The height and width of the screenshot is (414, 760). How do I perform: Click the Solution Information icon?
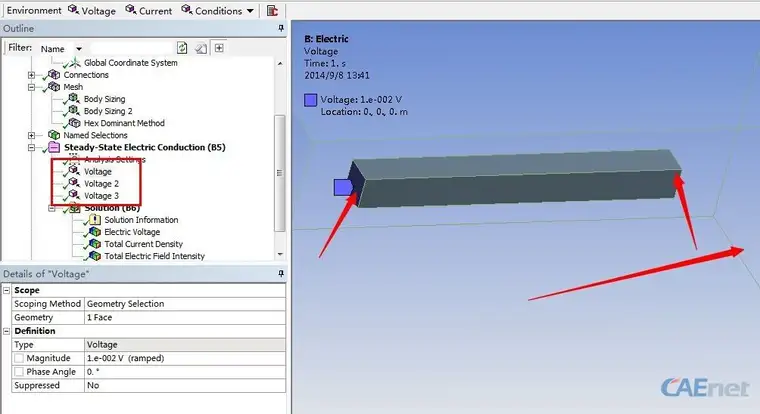(95, 220)
